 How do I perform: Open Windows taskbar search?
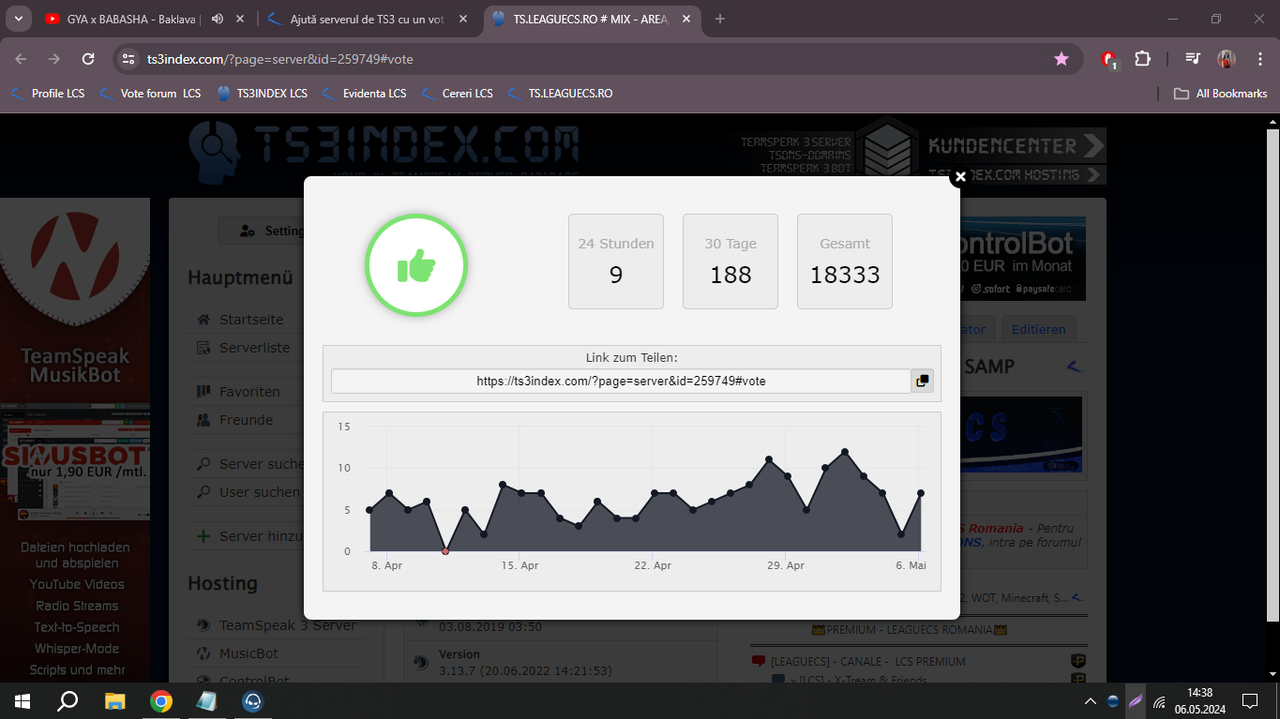(69, 701)
